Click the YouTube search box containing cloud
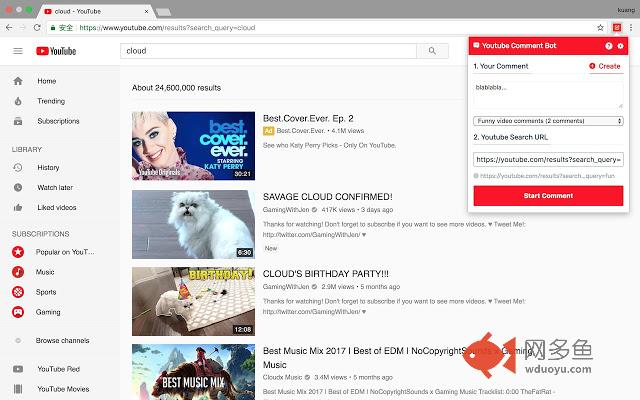This screenshot has height=400, width=640. click(268, 51)
